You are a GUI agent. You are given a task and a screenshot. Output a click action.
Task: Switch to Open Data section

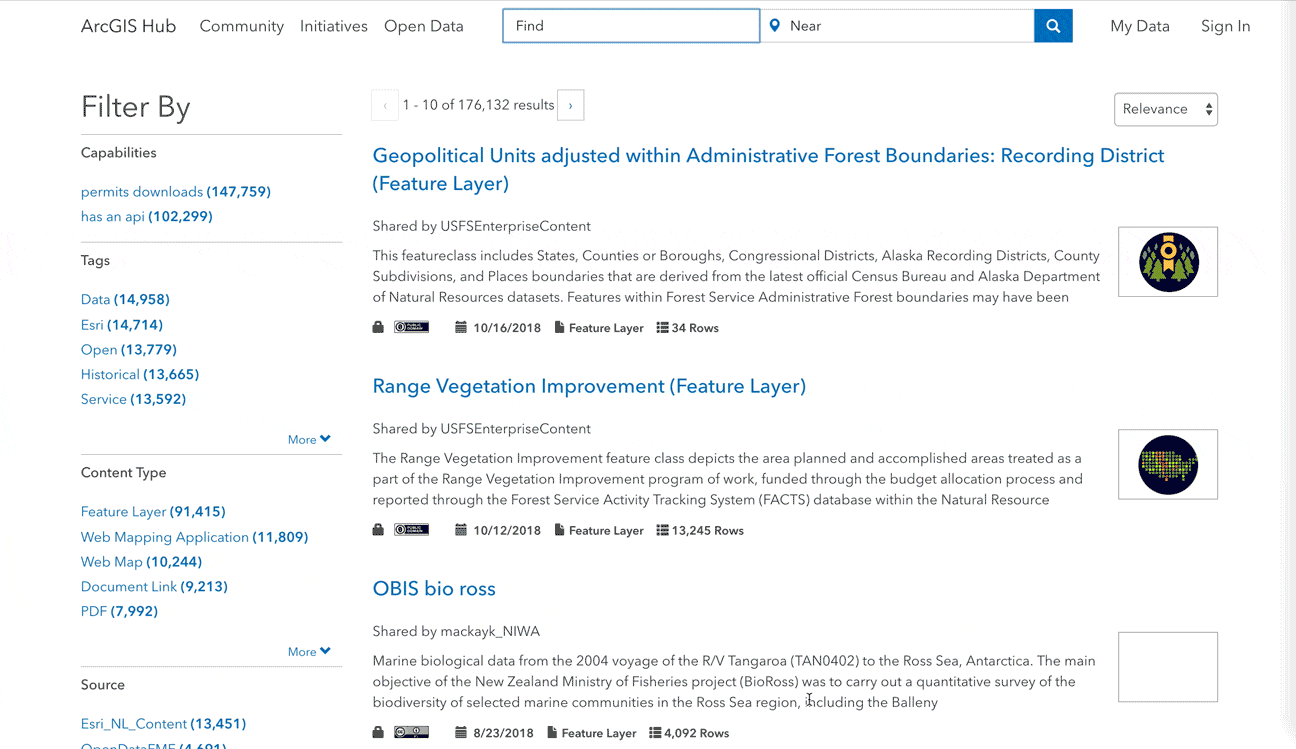coord(423,26)
